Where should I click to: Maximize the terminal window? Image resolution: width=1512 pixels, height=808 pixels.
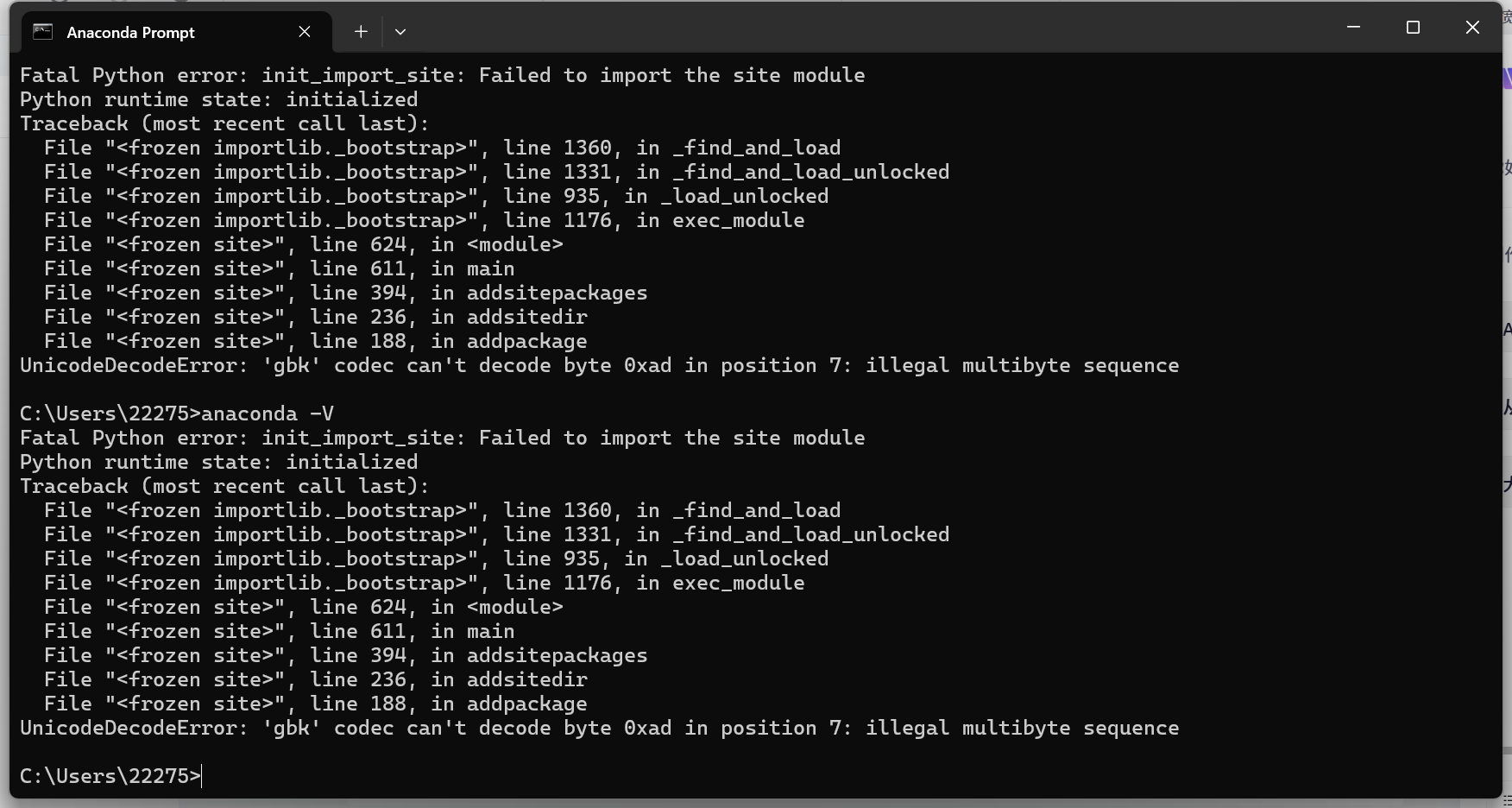click(1412, 27)
